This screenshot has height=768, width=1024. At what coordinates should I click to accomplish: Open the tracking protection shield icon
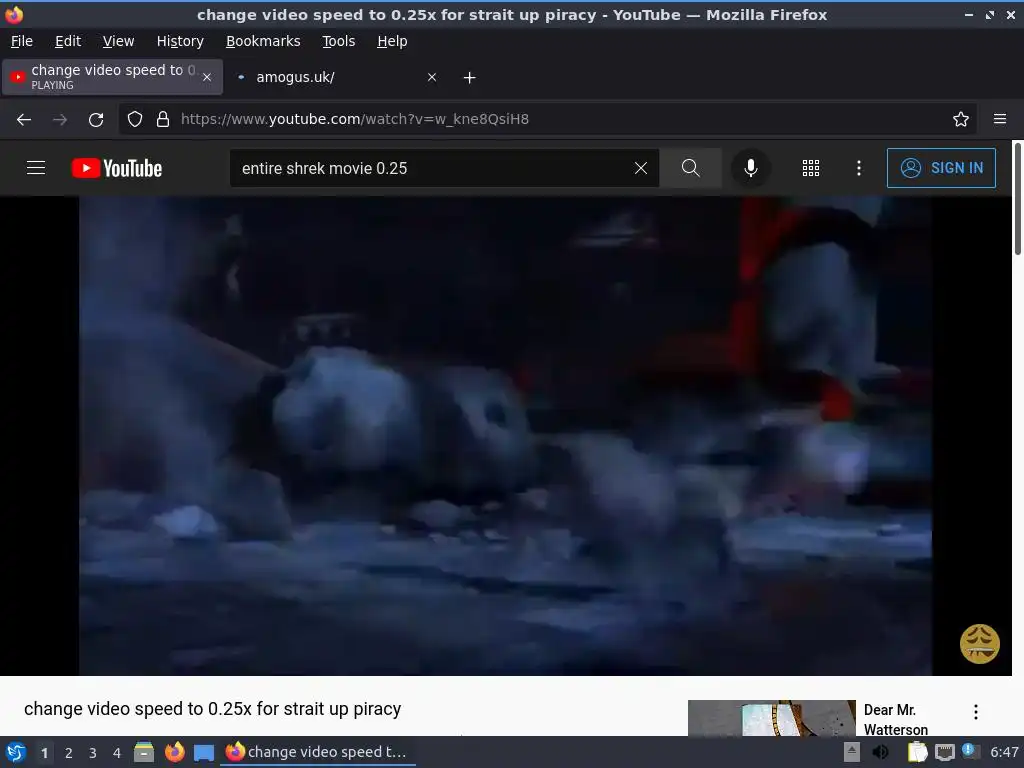tap(135, 120)
